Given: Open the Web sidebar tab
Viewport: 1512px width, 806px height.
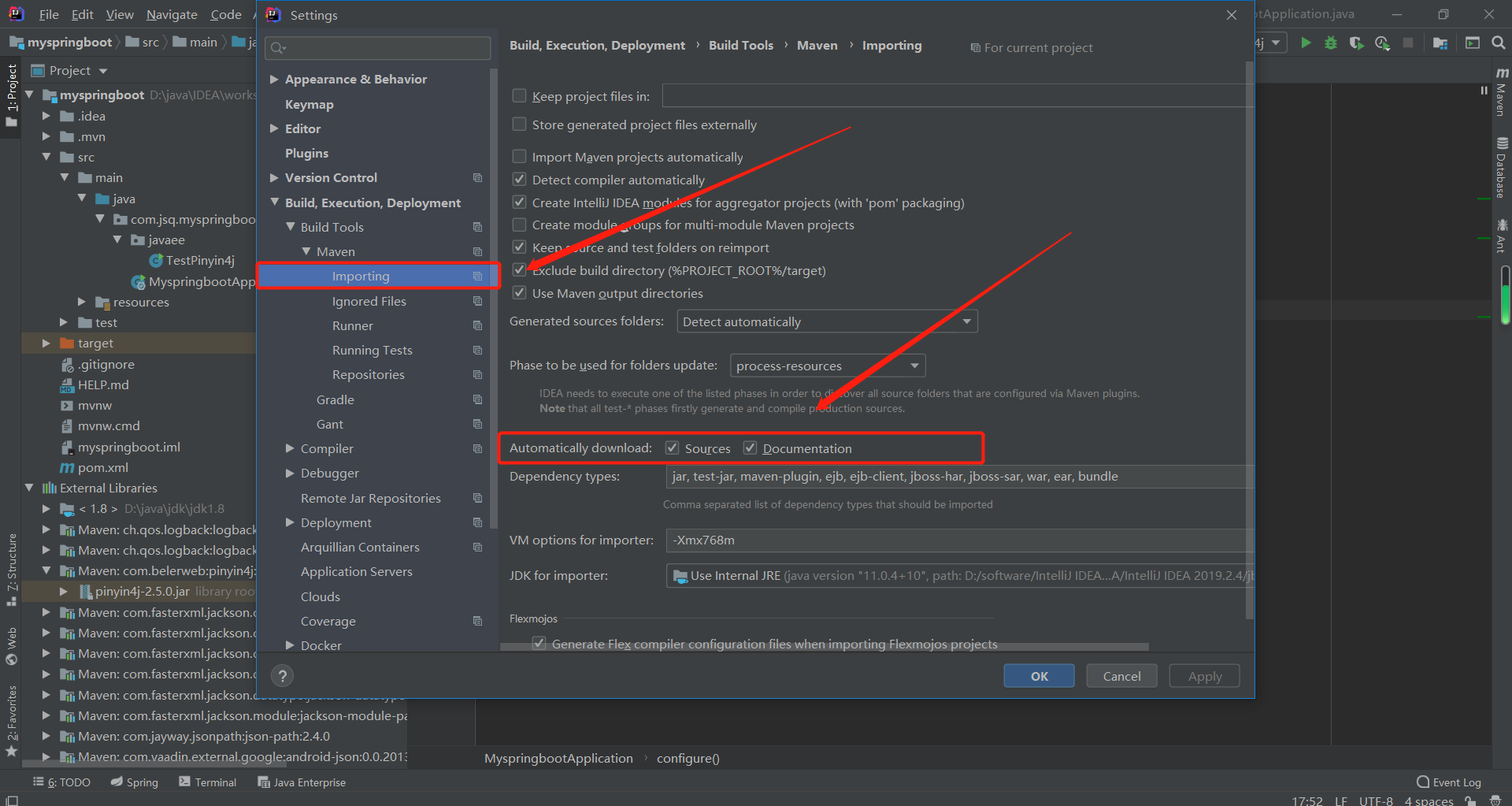Looking at the screenshot, I should pyautogui.click(x=11, y=646).
